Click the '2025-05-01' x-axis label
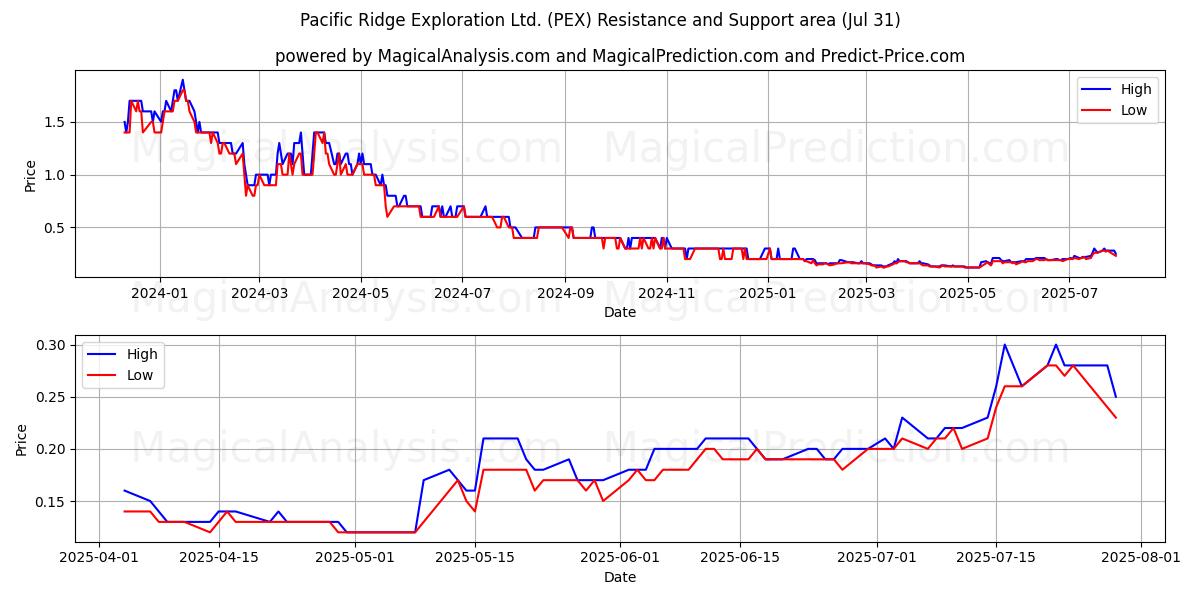 [355, 557]
